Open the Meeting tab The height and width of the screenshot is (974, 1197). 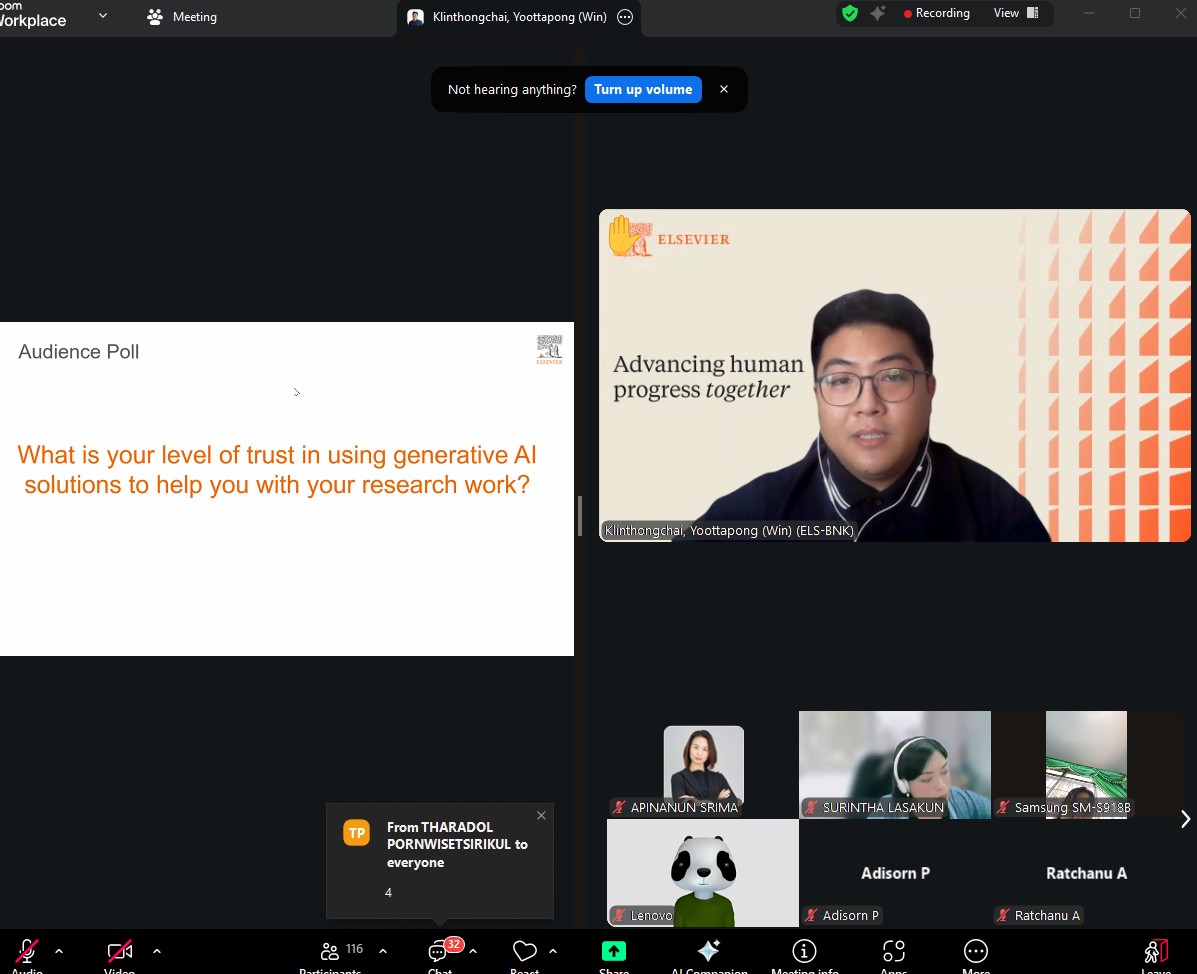pyautogui.click(x=182, y=17)
